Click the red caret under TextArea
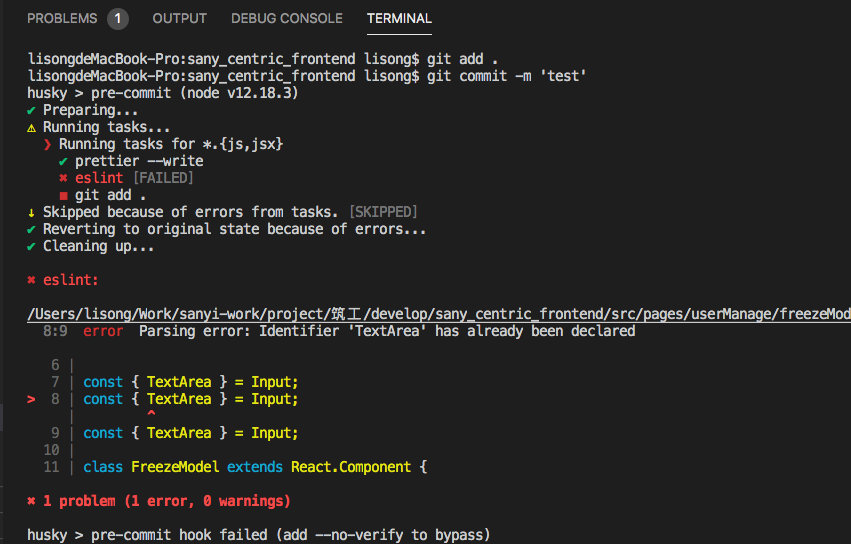Image resolution: width=851 pixels, height=544 pixels. click(x=151, y=414)
